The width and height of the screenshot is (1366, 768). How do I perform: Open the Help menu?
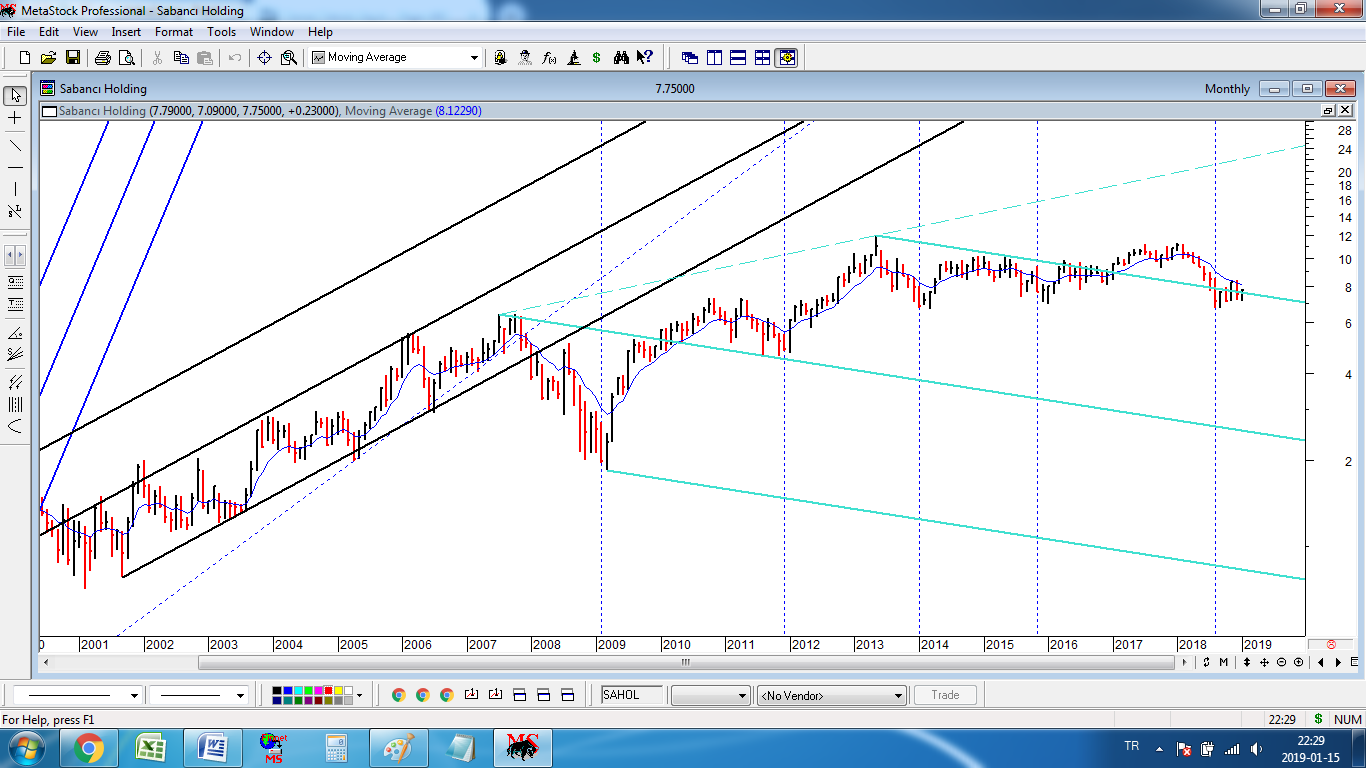click(x=320, y=32)
